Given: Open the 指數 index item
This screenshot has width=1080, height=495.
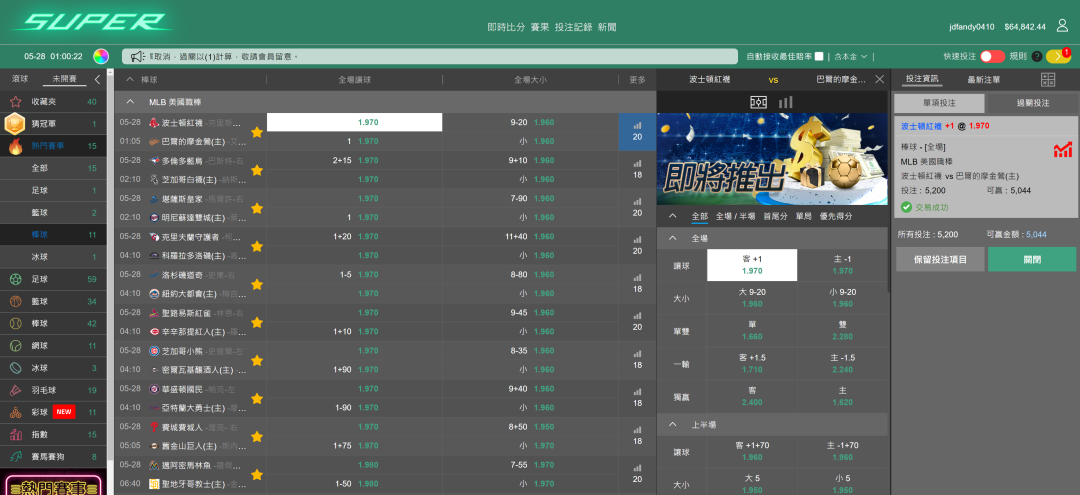Looking at the screenshot, I should click(x=54, y=434).
